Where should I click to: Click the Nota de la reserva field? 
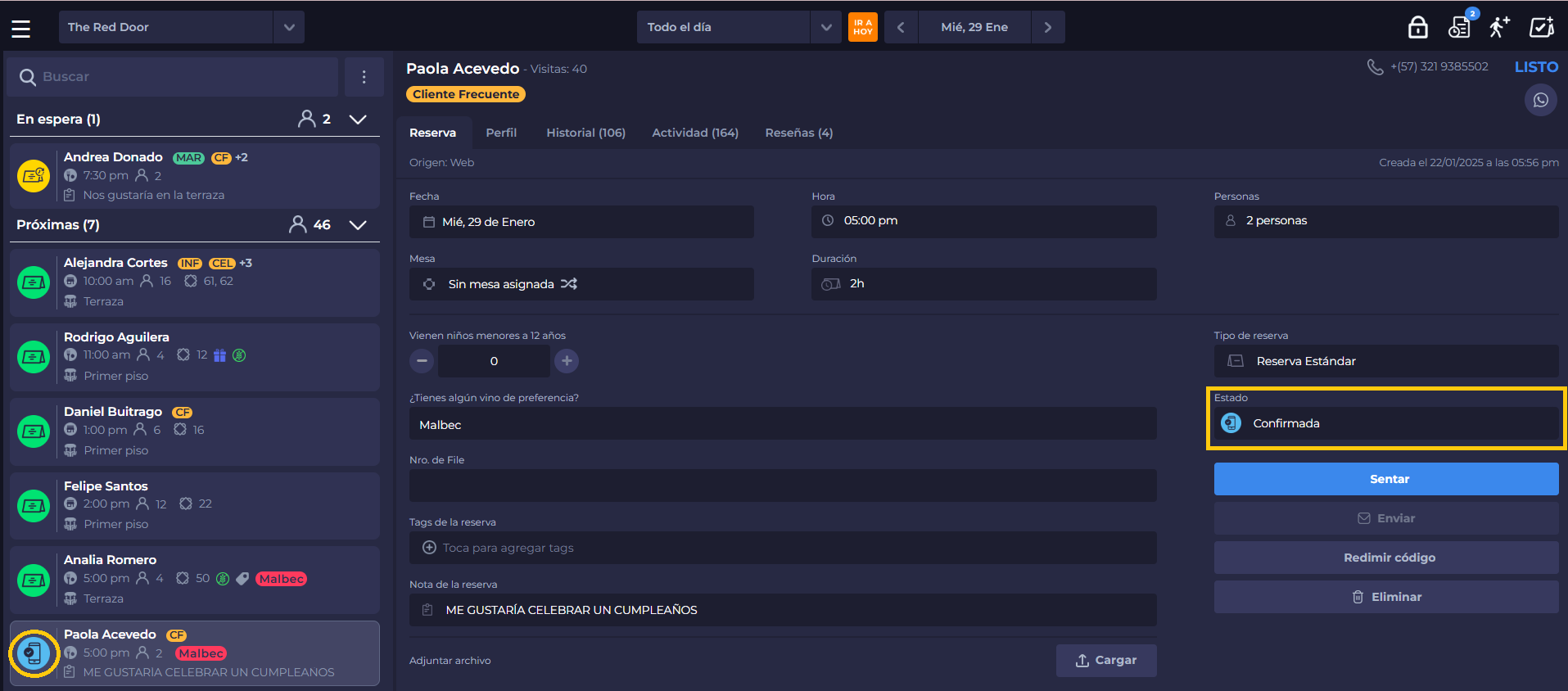tap(783, 610)
